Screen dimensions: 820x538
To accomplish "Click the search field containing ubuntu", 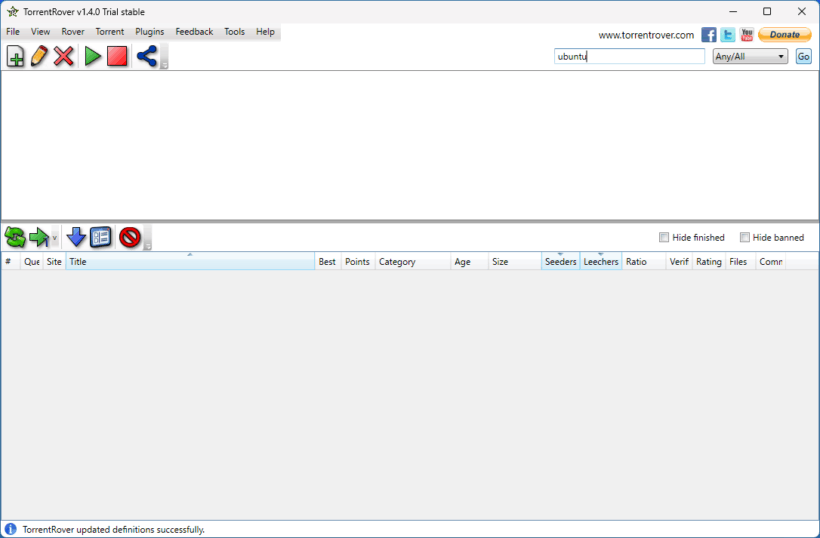I will click(629, 56).
